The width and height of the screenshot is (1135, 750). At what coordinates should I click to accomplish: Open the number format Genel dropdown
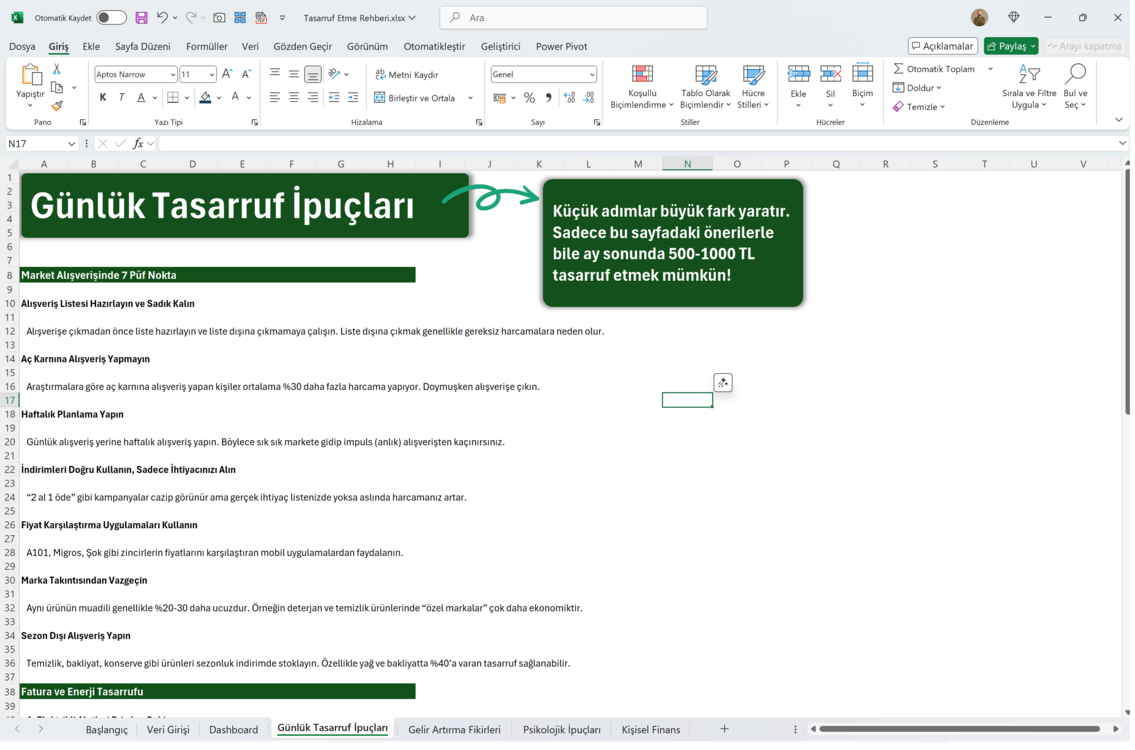[591, 75]
